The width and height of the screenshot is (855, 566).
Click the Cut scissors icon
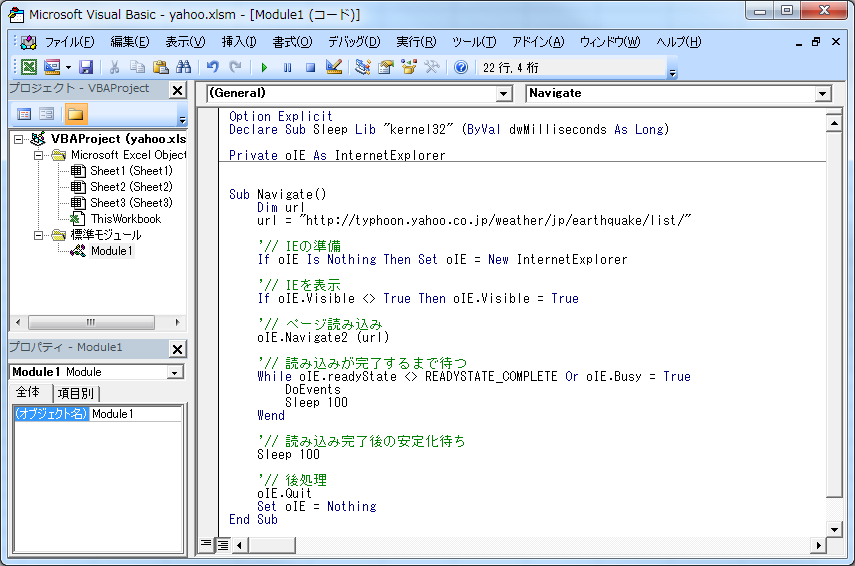tap(114, 67)
